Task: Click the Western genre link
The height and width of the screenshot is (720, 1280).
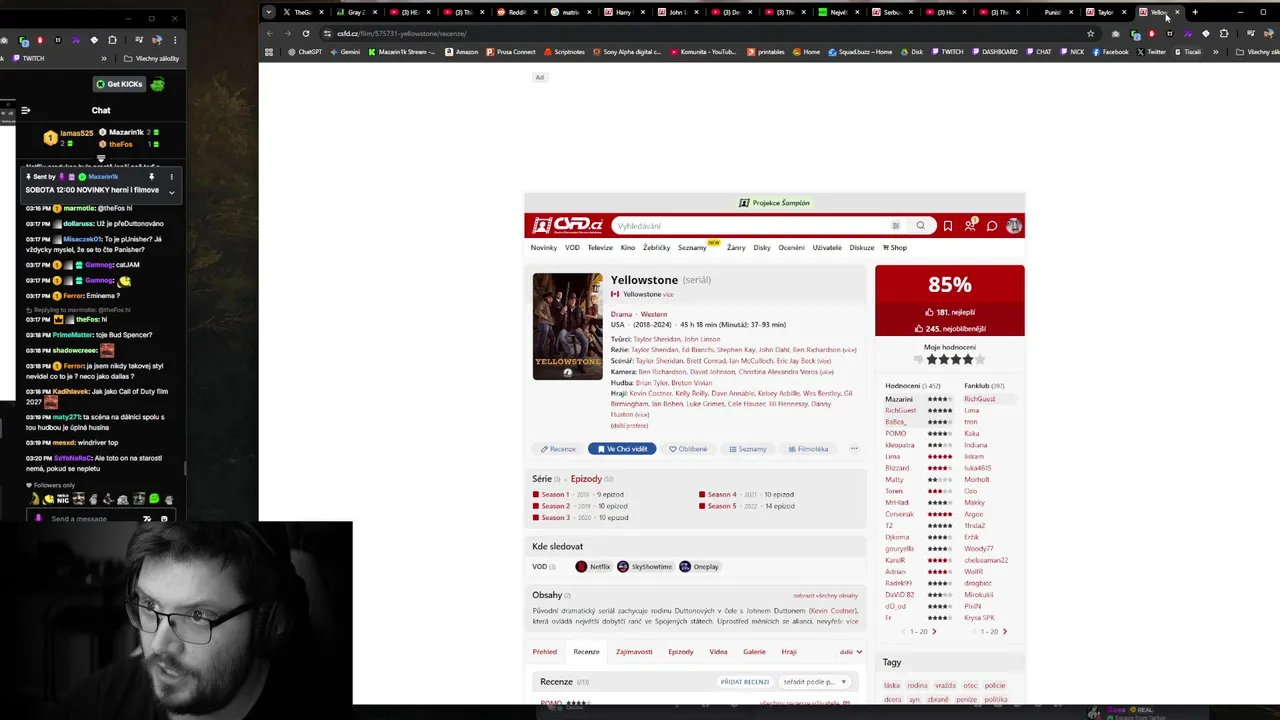Action: pos(654,315)
